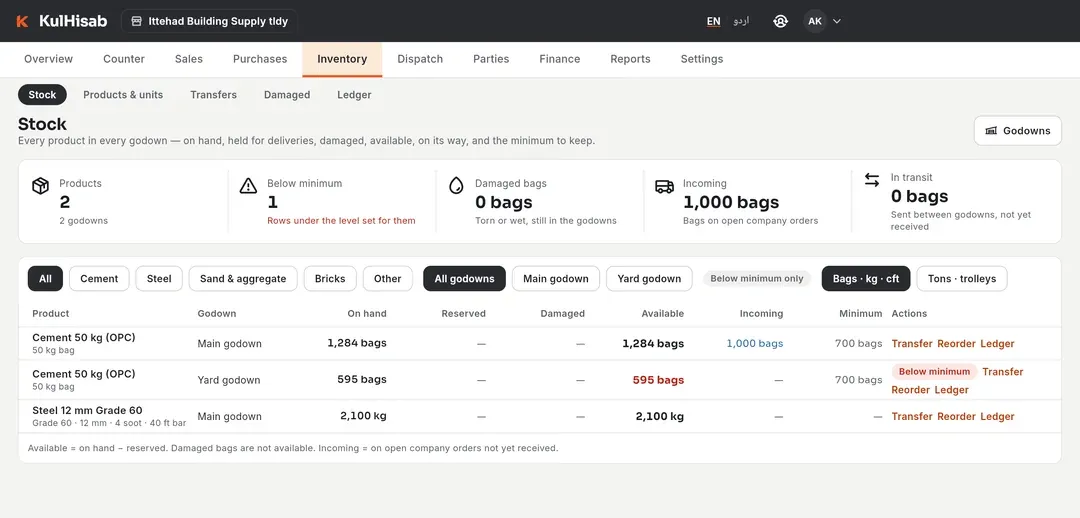Filter stock by Yard godown
This screenshot has height=518, width=1080.
pos(649,278)
